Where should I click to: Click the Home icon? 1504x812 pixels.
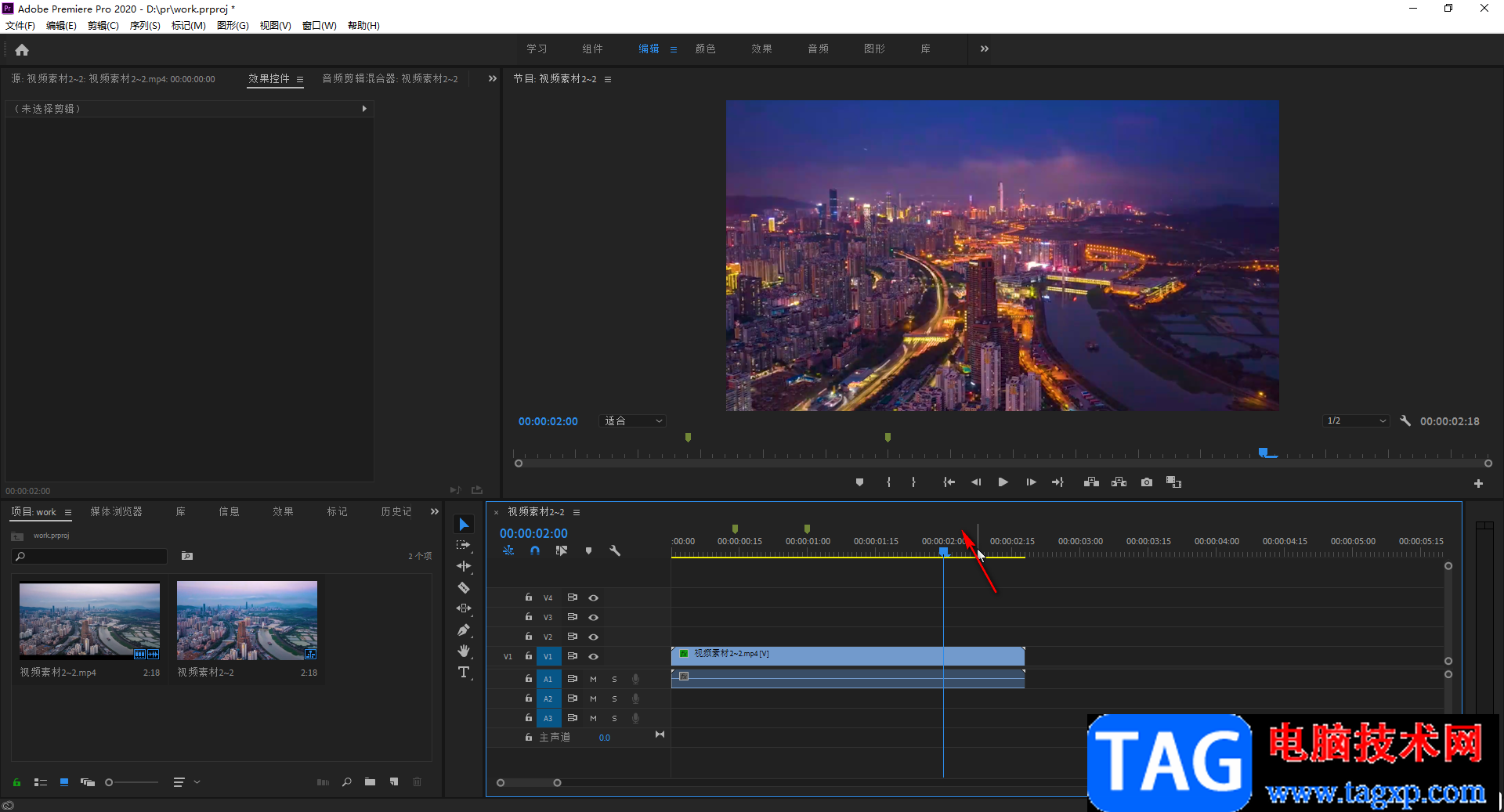(x=22, y=49)
